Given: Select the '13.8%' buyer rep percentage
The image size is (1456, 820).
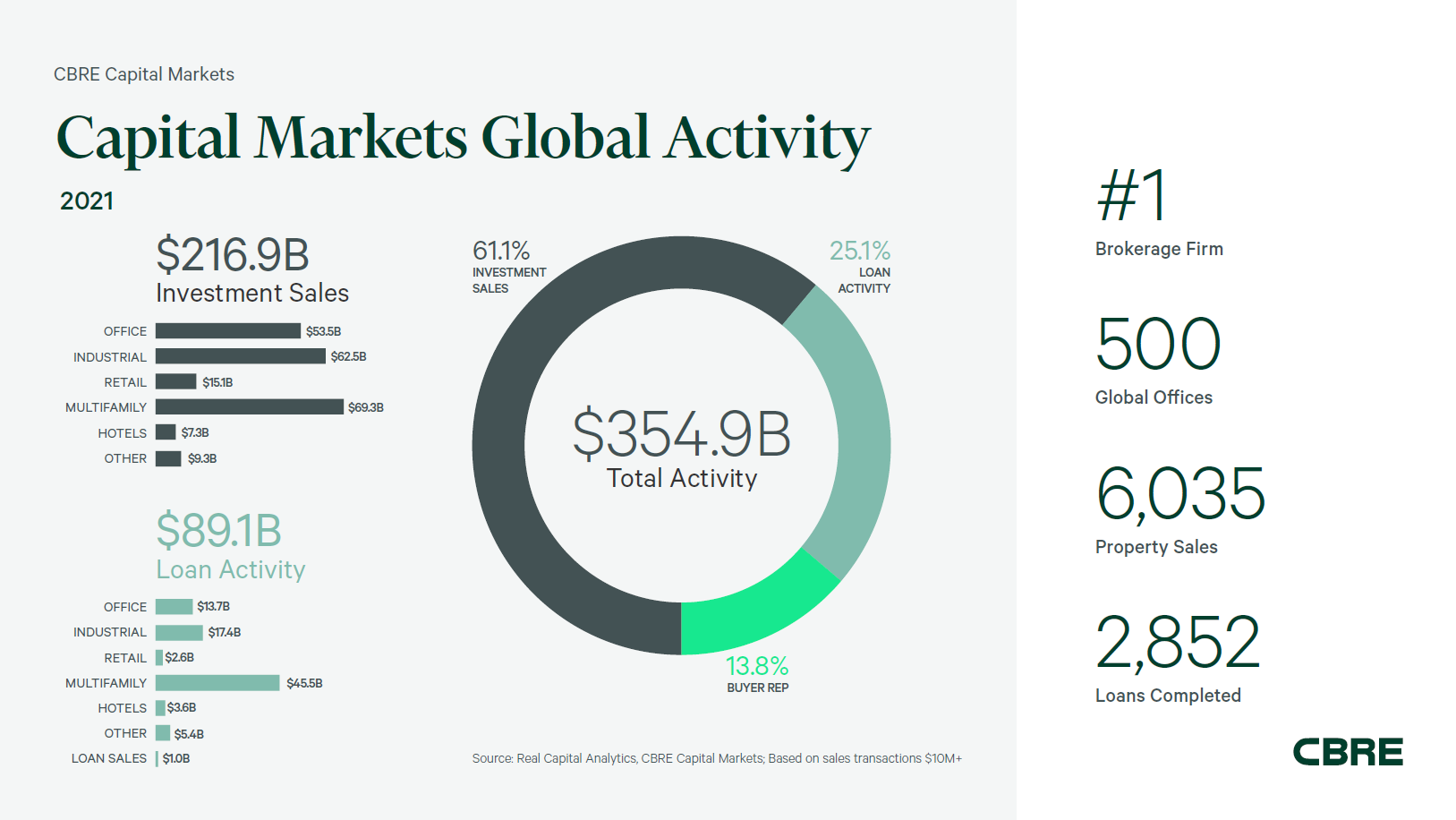Looking at the screenshot, I should click(757, 666).
